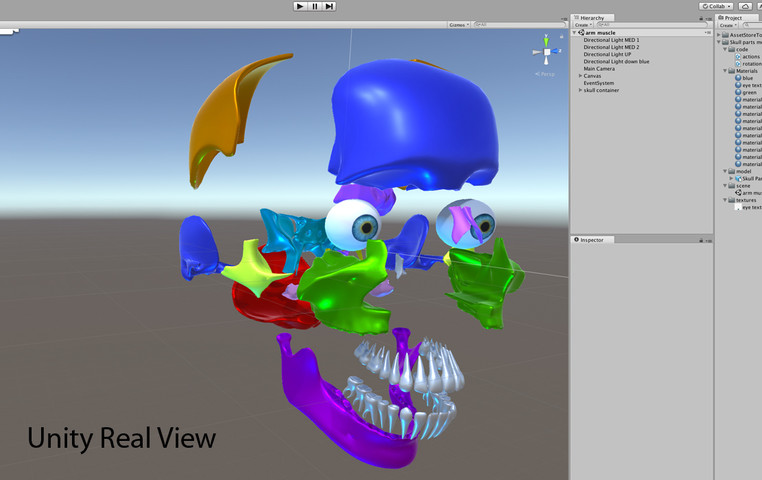Select the rotation script asset
Viewport: 762px width, 480px height.
748,64
